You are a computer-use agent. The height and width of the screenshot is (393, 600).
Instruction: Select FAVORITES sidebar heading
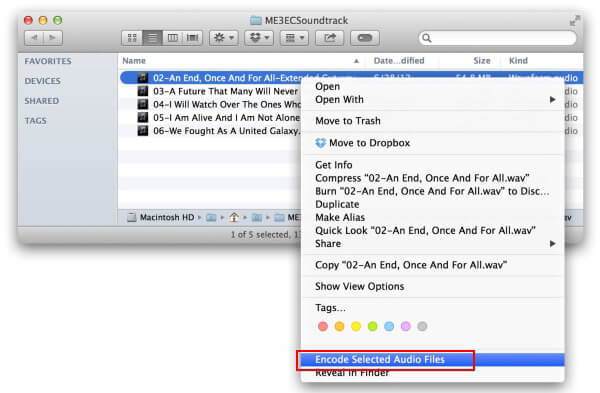tap(48, 61)
